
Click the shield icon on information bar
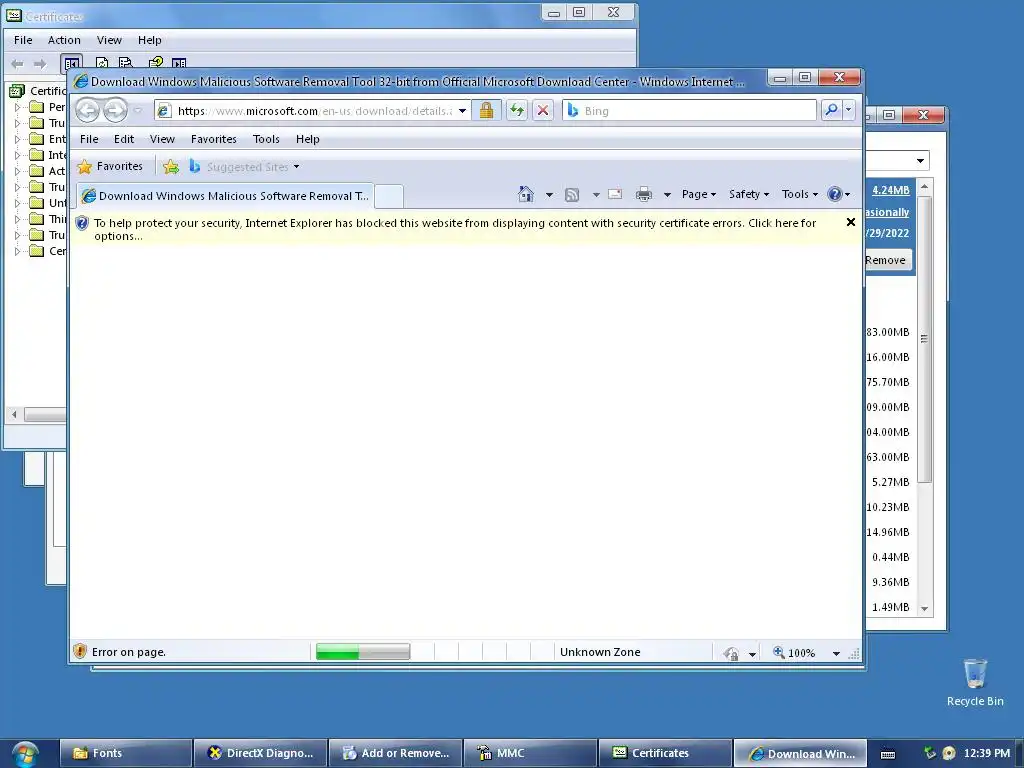82,223
